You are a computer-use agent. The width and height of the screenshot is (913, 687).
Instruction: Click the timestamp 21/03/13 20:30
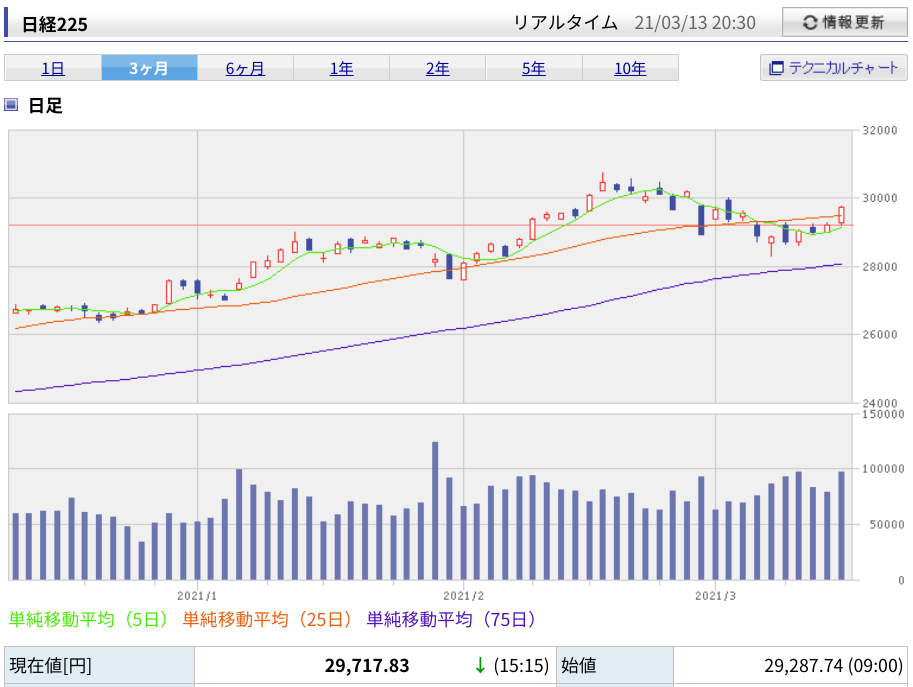[x=695, y=23]
